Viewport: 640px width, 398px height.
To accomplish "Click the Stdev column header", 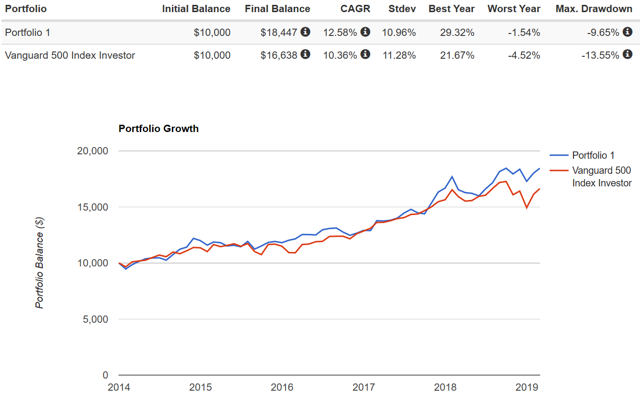I will 402,9.
